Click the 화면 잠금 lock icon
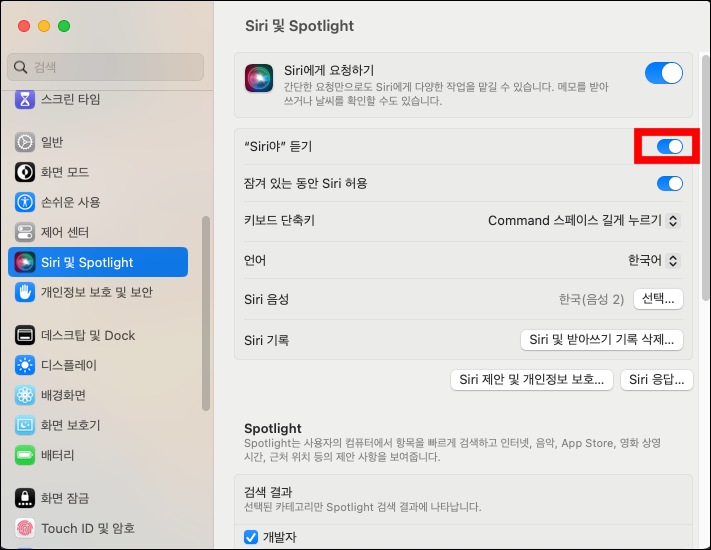The image size is (711, 550). tap(24, 498)
